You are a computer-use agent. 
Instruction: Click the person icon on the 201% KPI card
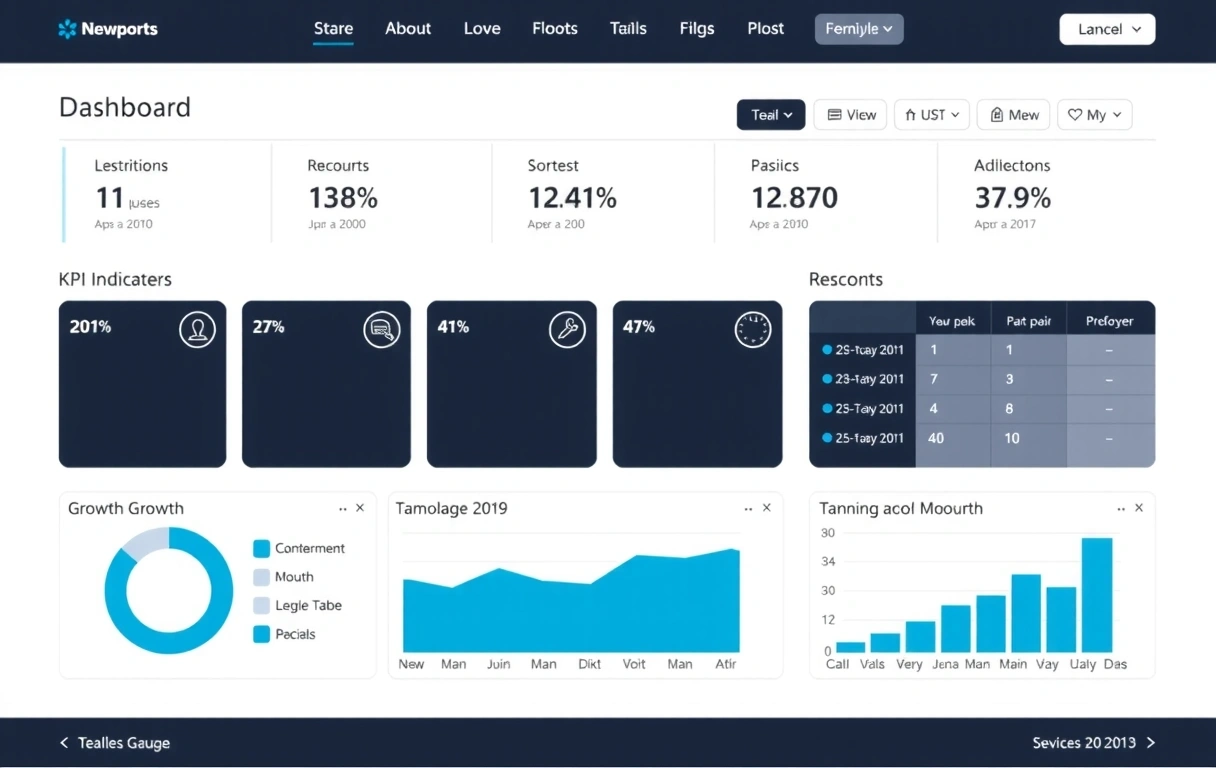(x=198, y=329)
